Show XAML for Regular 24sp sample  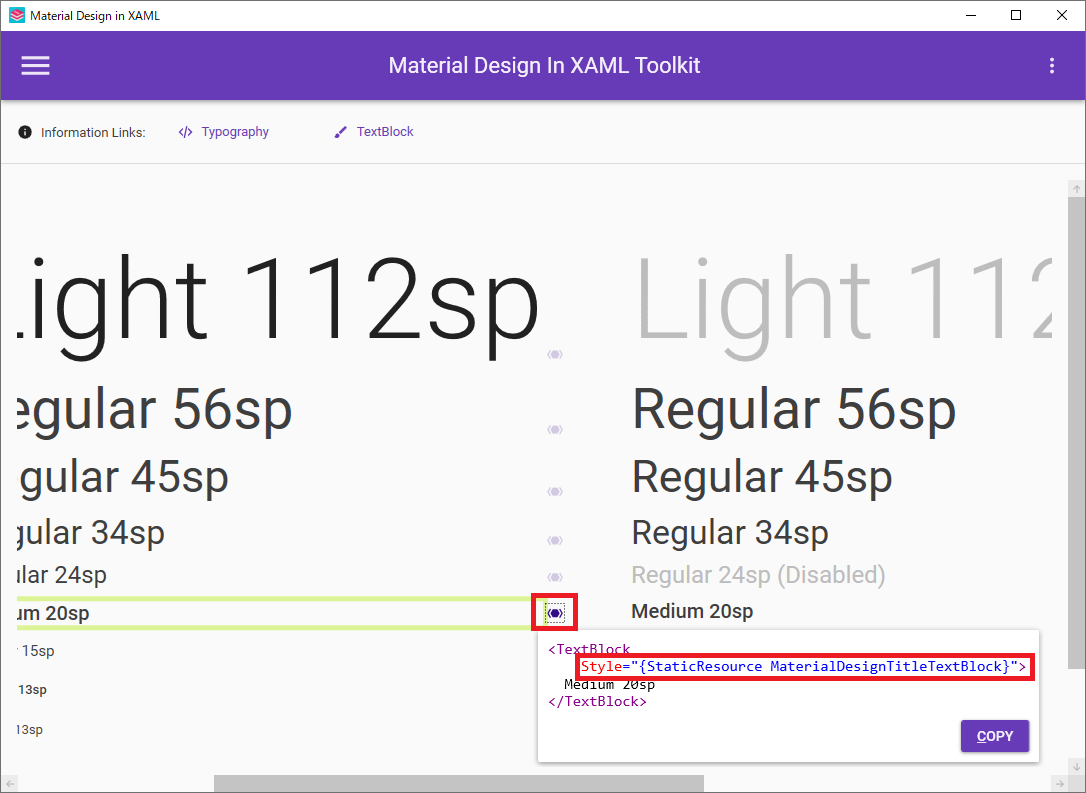555,577
